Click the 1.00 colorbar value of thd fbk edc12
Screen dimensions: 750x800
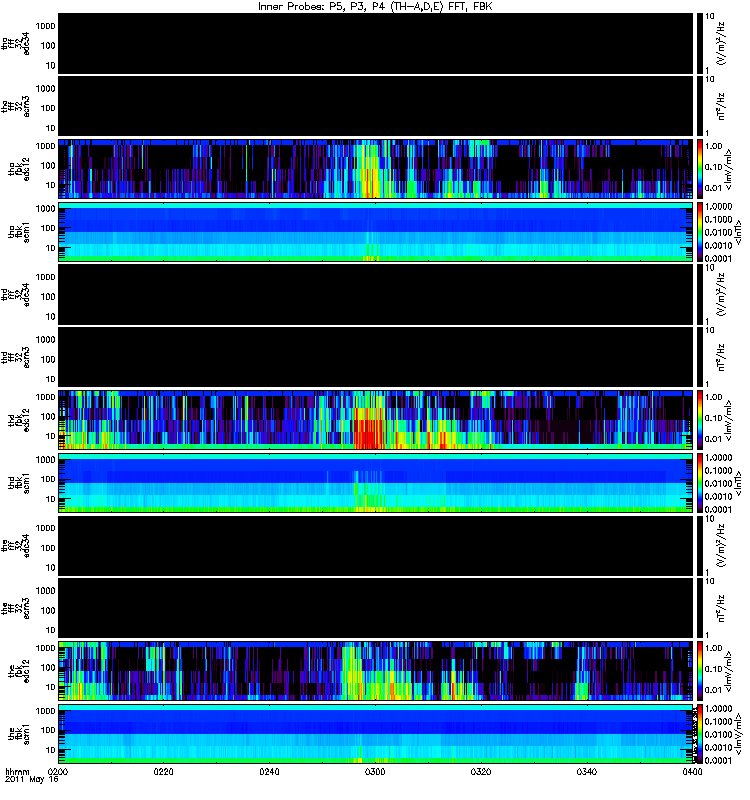click(x=714, y=397)
